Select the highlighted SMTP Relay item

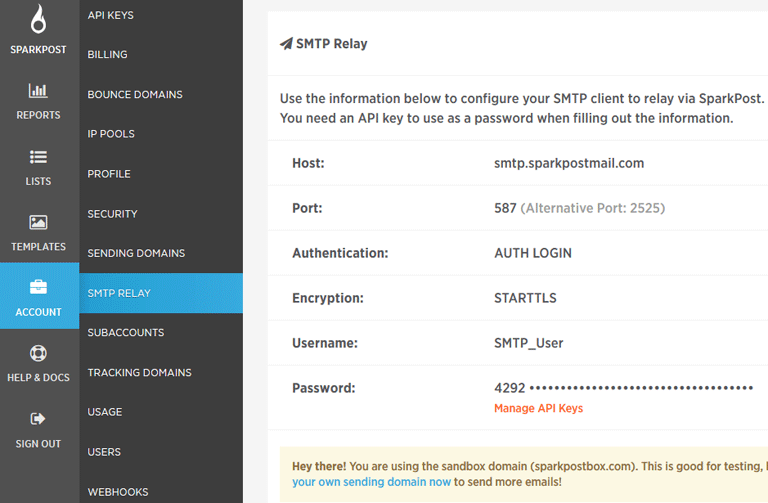click(x=161, y=293)
